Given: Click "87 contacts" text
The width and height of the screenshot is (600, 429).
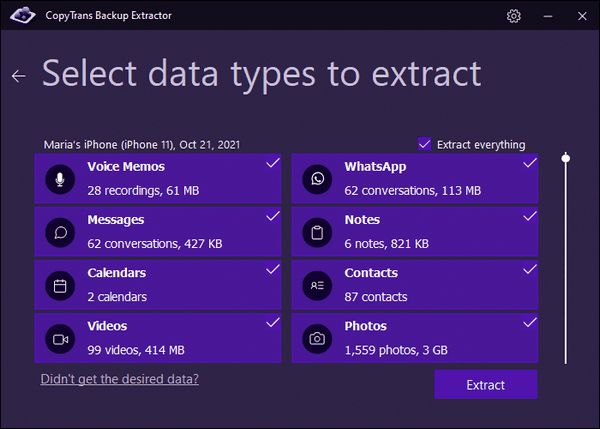Looking at the screenshot, I should click(x=376, y=297).
